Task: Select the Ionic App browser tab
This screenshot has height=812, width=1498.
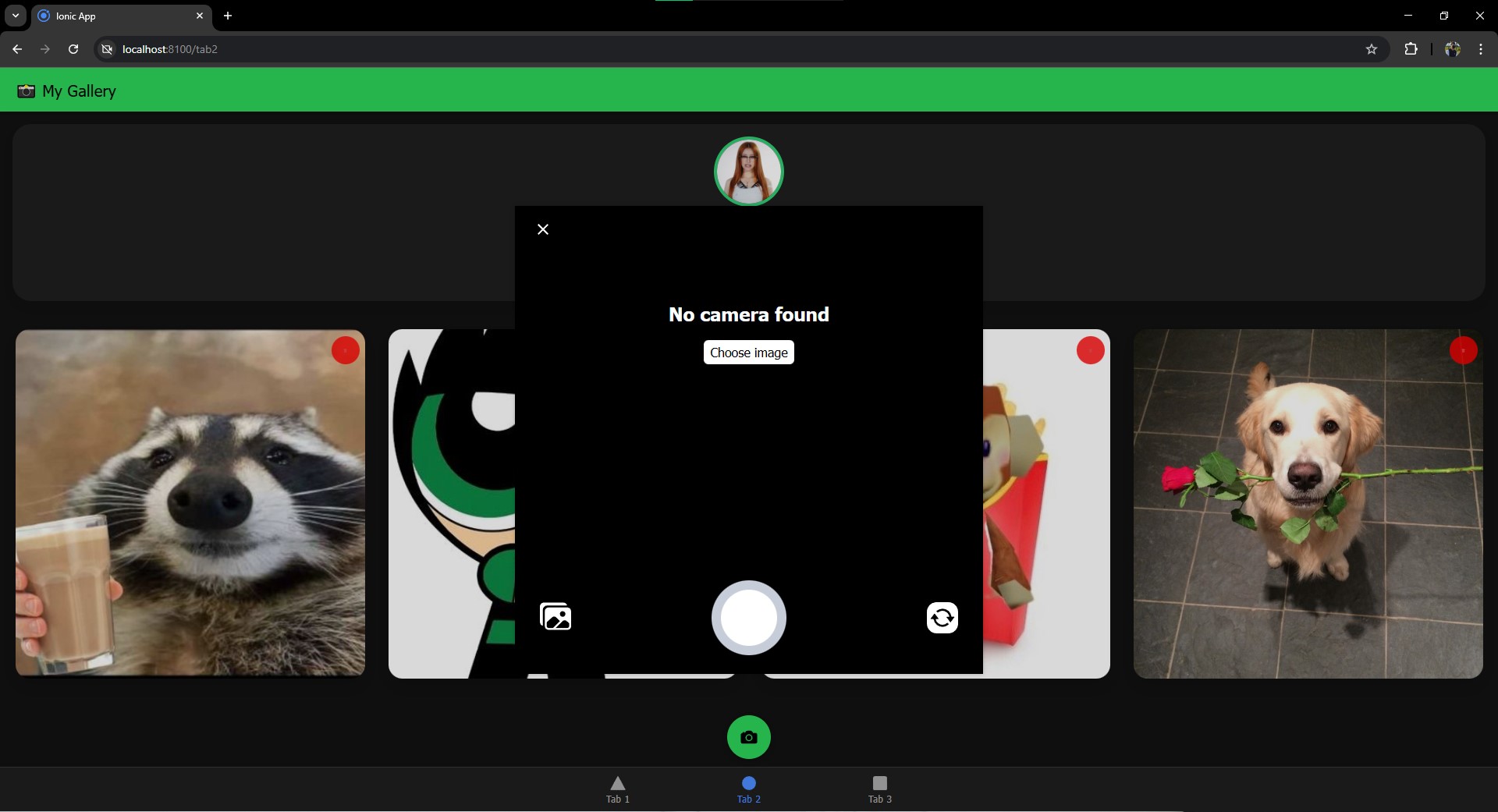Action: [121, 16]
